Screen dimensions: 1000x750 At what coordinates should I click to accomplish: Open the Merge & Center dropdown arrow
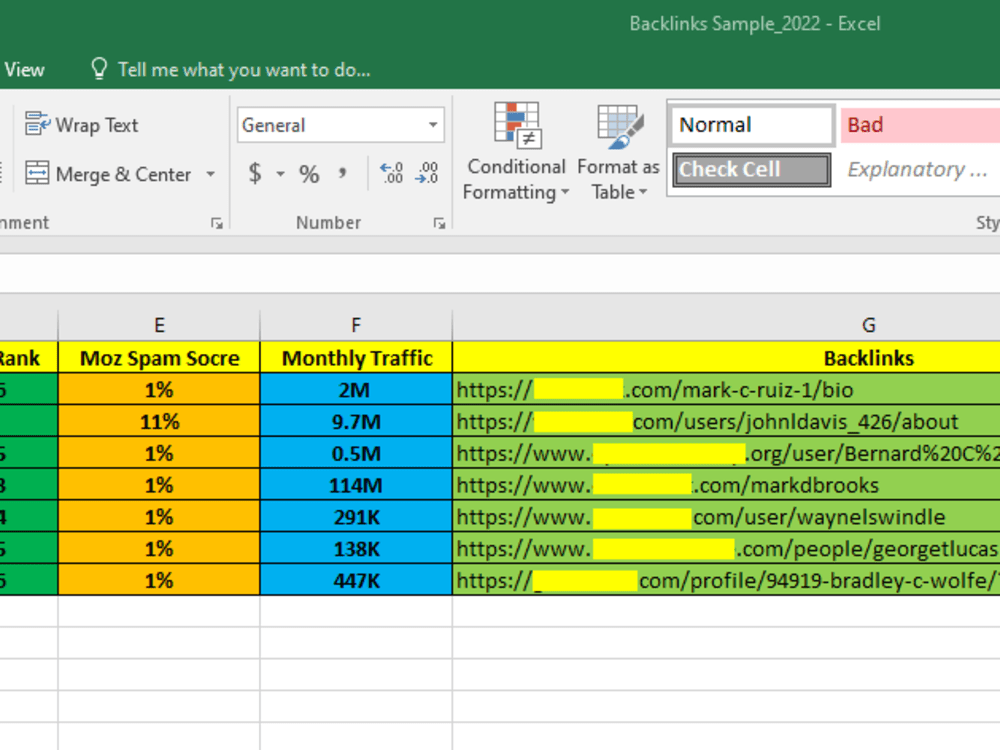click(x=210, y=173)
